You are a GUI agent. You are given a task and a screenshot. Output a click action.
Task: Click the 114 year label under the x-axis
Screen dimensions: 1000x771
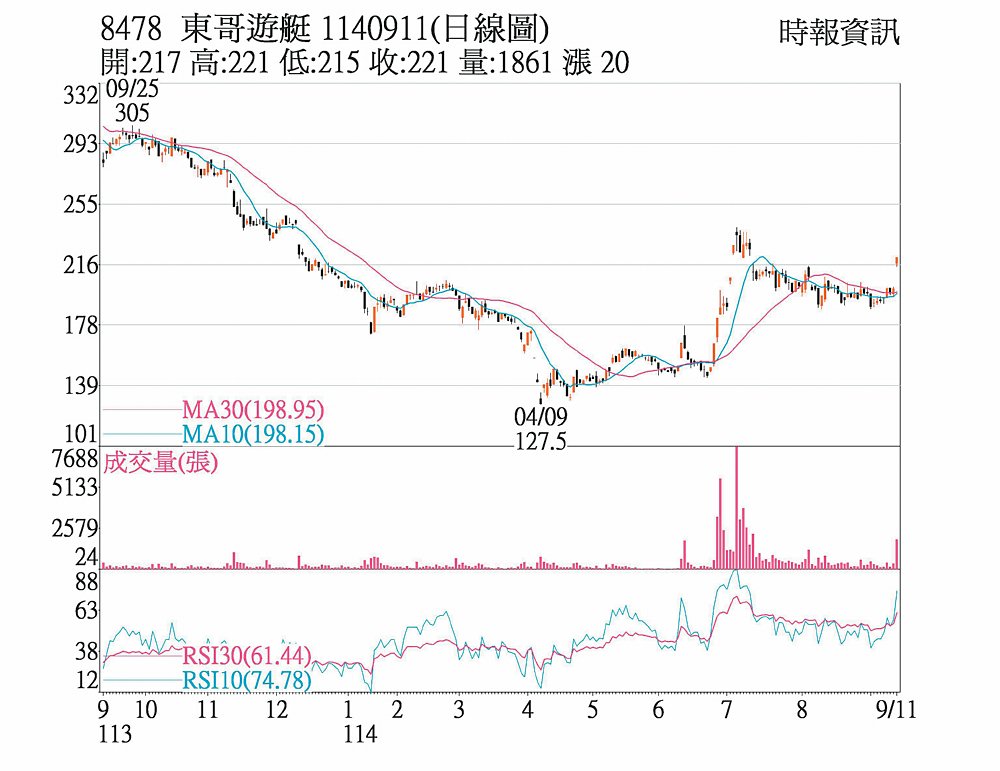coord(360,734)
